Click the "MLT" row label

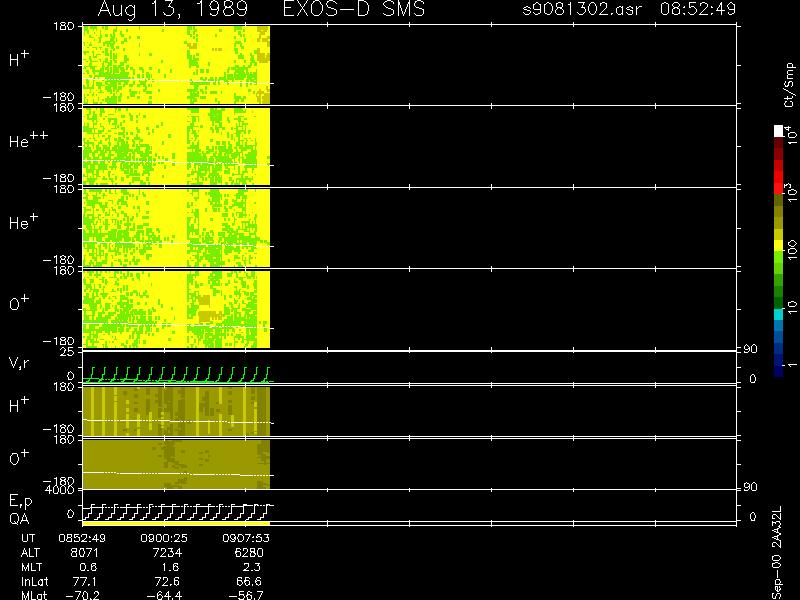[x=32, y=567]
